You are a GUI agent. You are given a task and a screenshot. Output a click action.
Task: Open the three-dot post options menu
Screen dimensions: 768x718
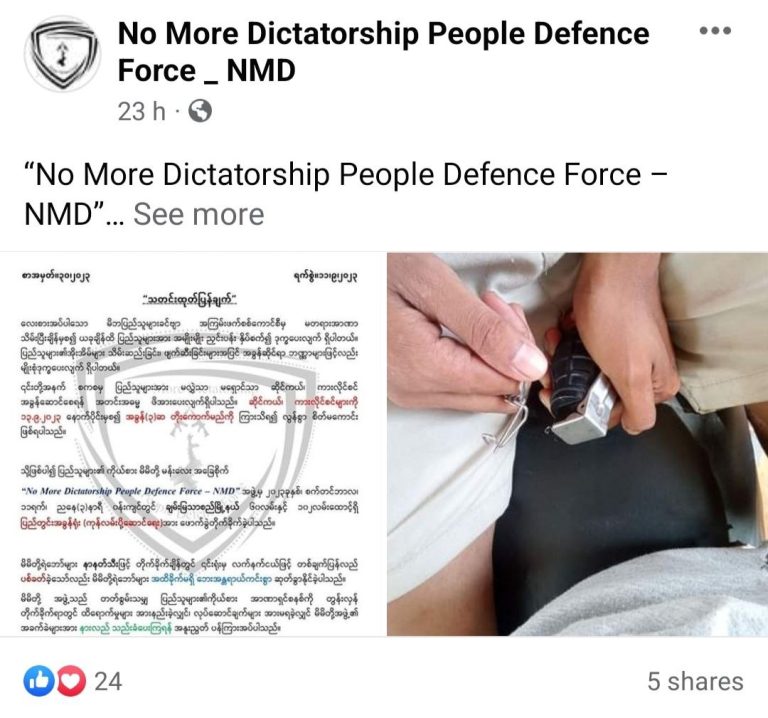pos(715,31)
